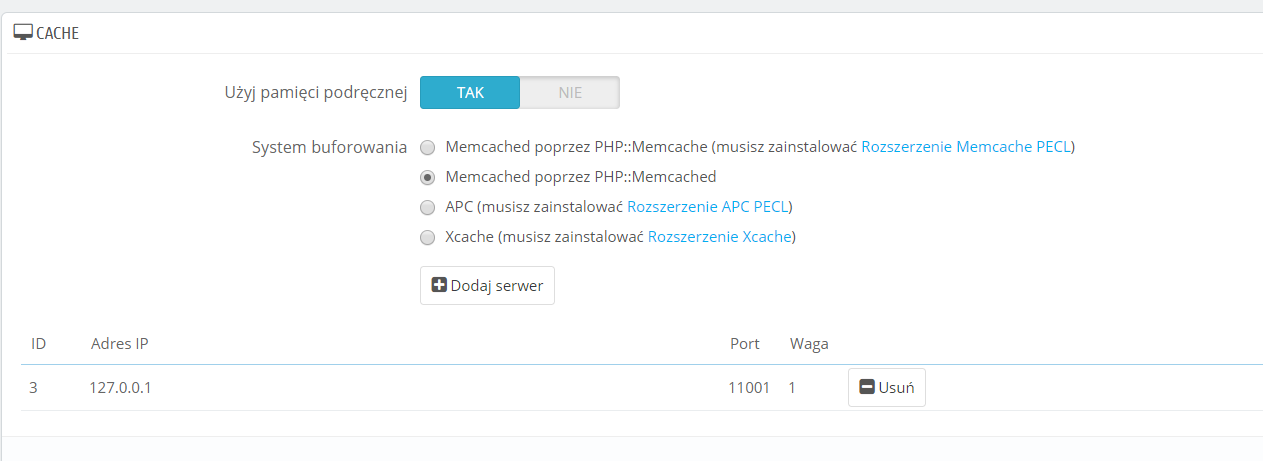Click the monitor icon beside CACHE heading
Image resolution: width=1263 pixels, height=461 pixels.
[22, 33]
